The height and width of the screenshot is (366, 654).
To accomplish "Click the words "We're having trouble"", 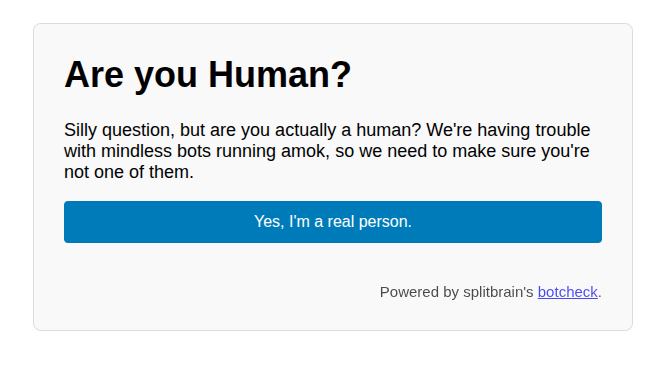I will (508, 130).
